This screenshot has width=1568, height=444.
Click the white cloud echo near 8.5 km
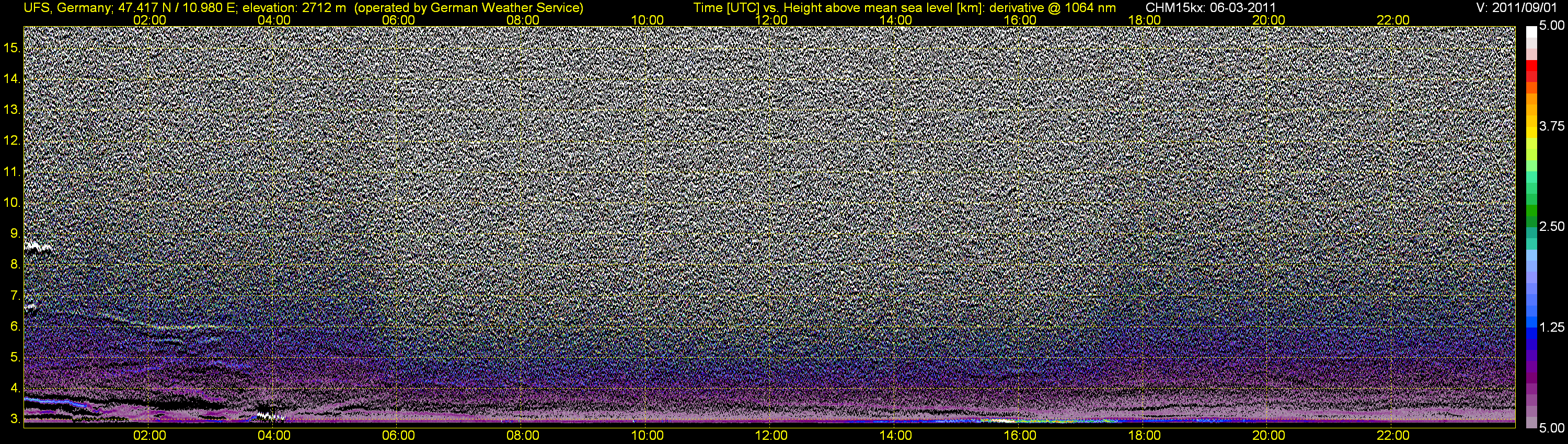(x=38, y=247)
